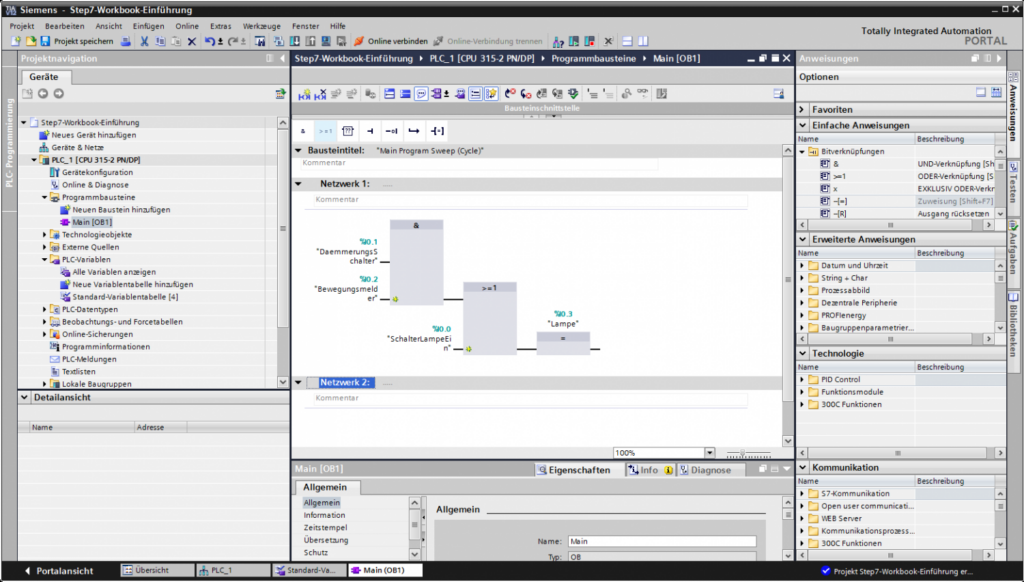Image resolution: width=1024 pixels, height=582 pixels.
Task: Collapse the PLC_1 [CPU 315-2 PN/DP] node
Action: 35,160
